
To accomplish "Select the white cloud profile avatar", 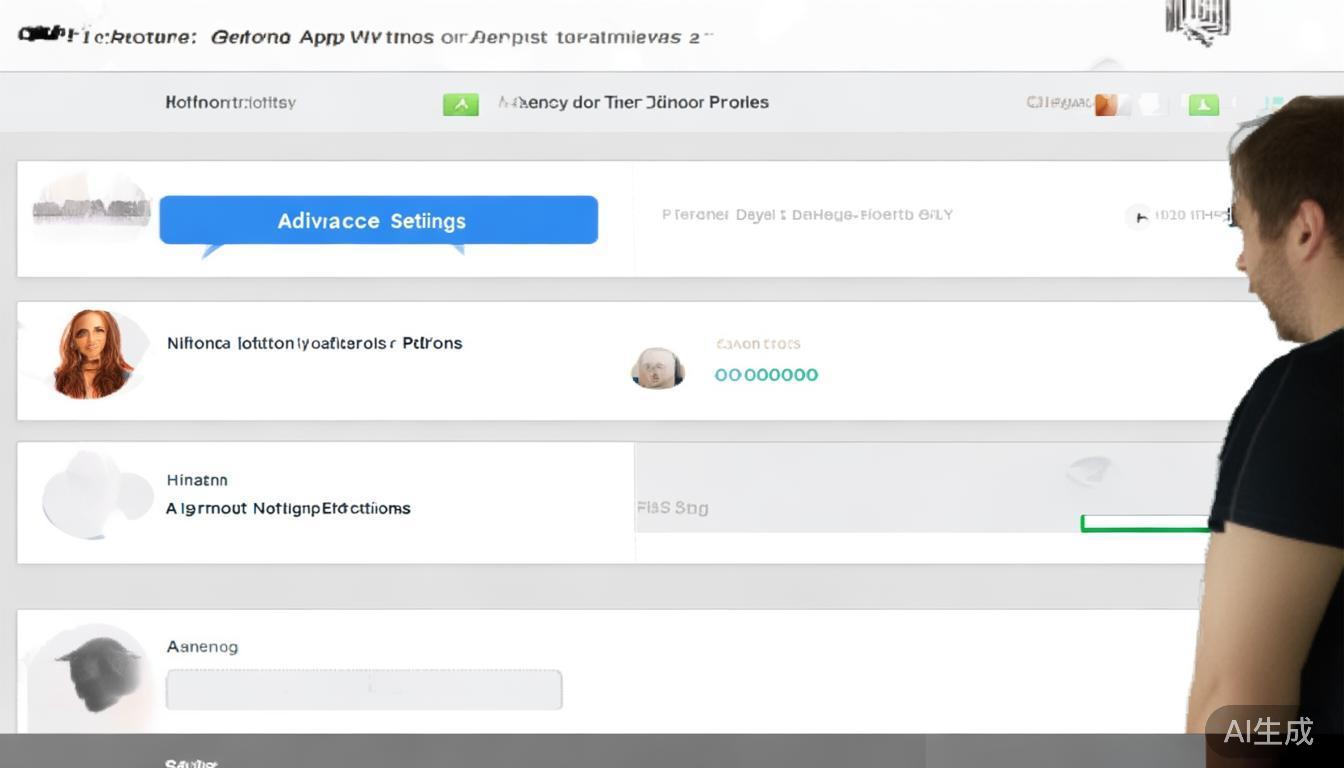I will [93, 495].
